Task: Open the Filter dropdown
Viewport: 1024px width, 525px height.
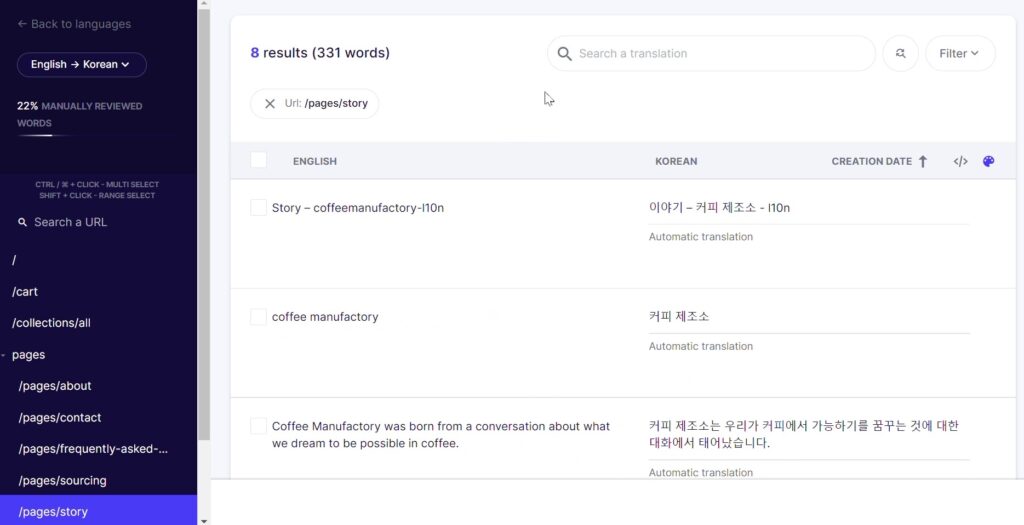Action: coord(959,54)
